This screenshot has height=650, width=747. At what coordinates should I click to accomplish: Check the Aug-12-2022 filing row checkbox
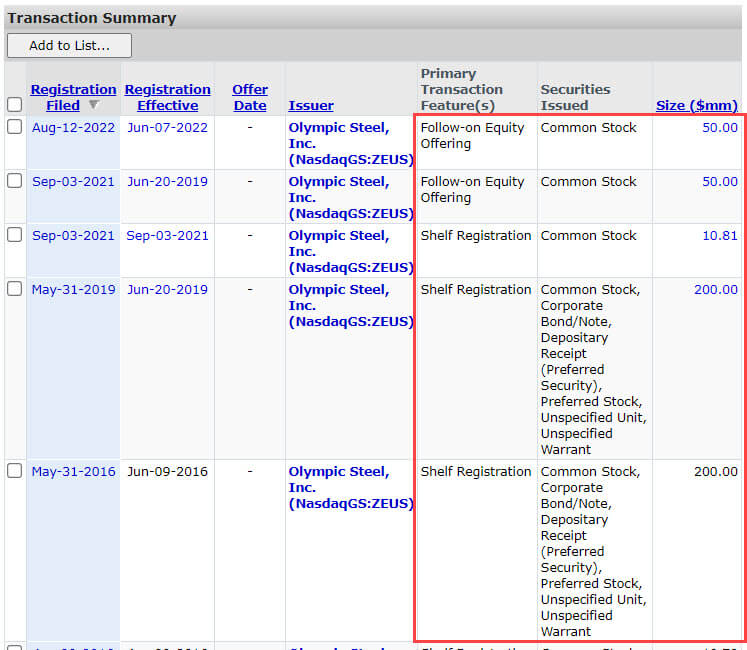pos(15,127)
